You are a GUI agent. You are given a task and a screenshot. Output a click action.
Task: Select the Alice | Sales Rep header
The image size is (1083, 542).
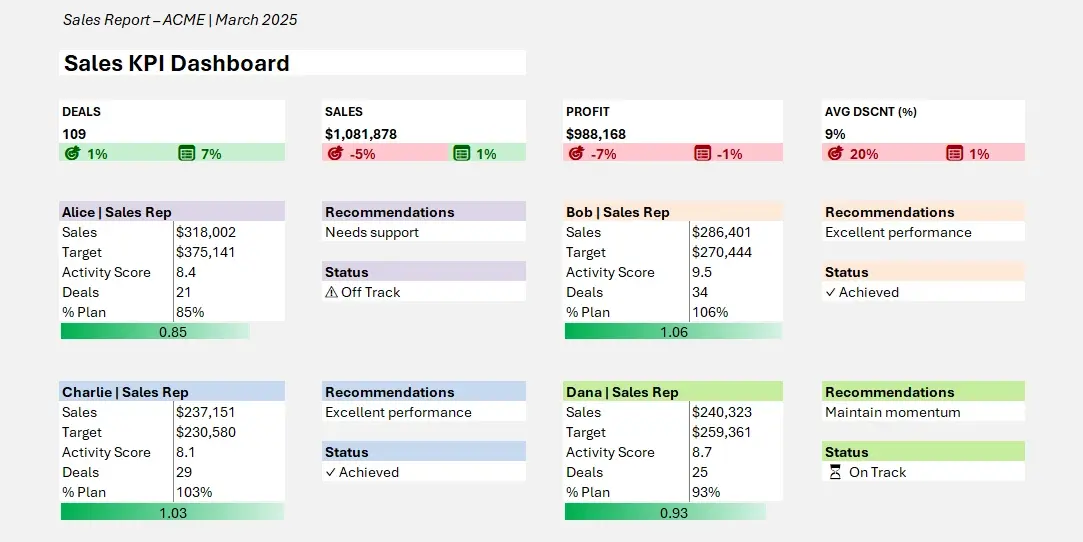tap(117, 212)
